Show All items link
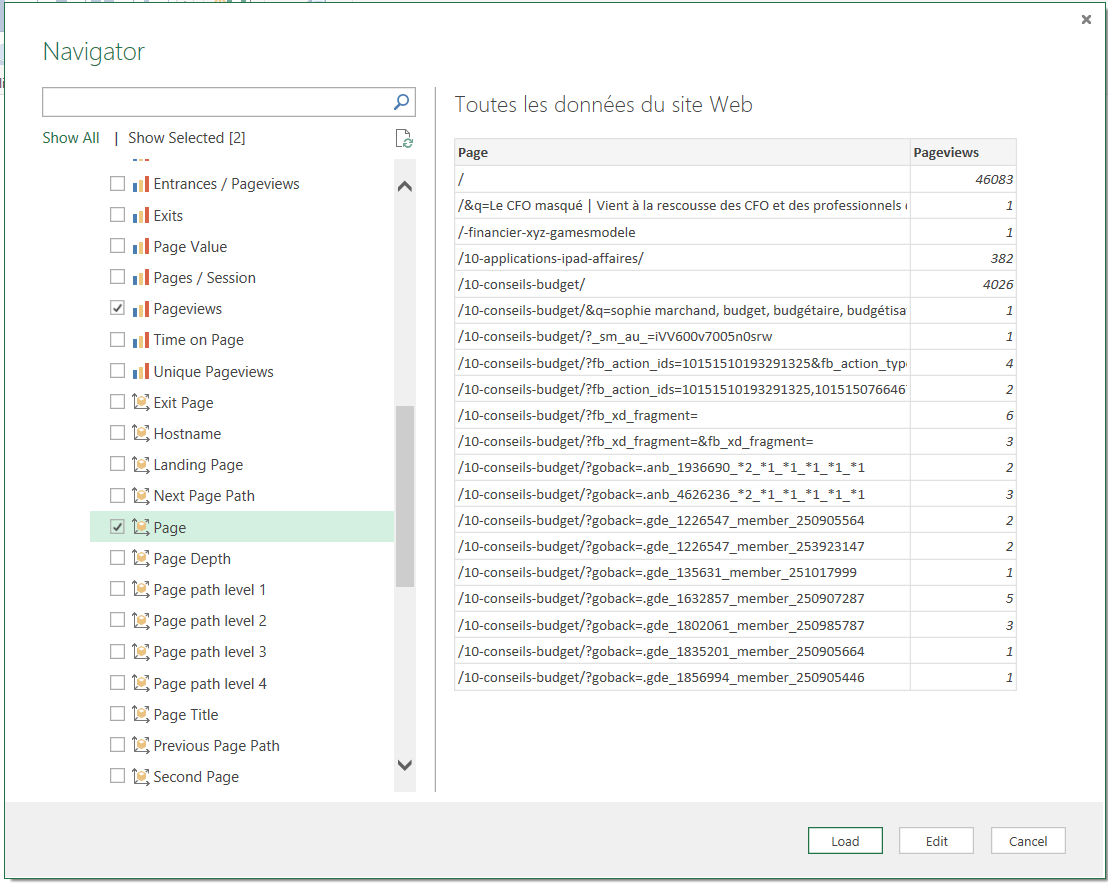The image size is (1108, 883). click(71, 138)
